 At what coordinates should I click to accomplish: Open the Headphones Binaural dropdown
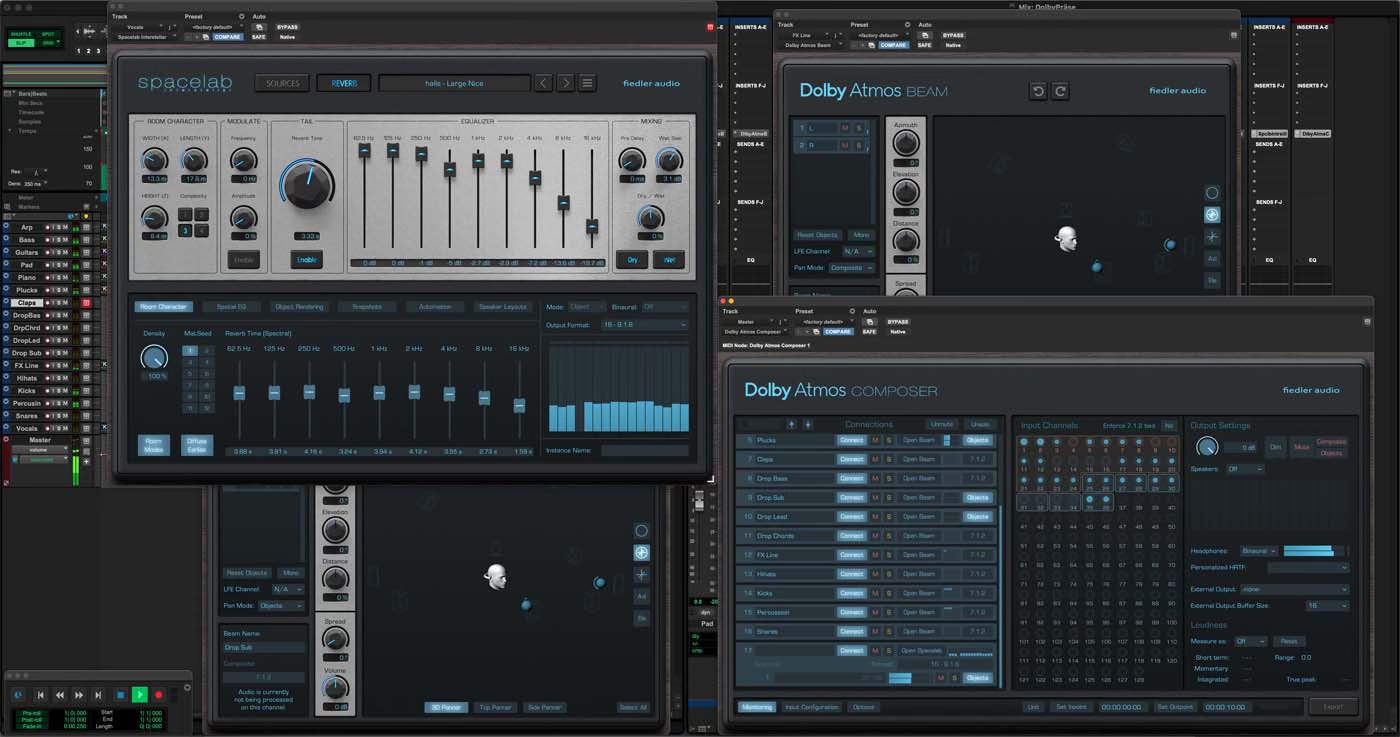click(x=1259, y=551)
